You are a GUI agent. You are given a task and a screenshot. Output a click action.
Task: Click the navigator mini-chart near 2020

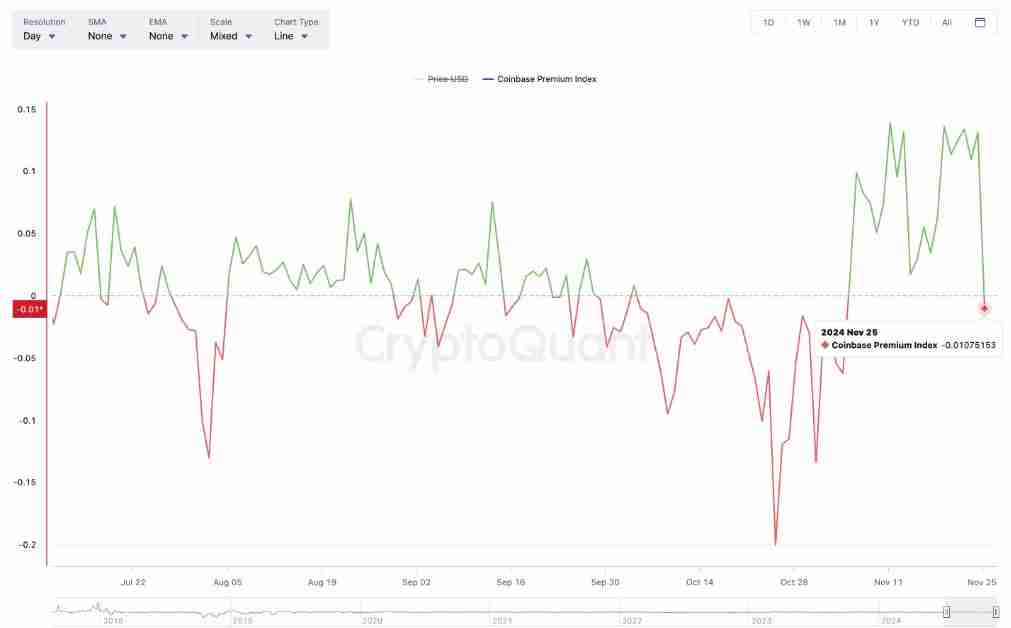coord(372,611)
